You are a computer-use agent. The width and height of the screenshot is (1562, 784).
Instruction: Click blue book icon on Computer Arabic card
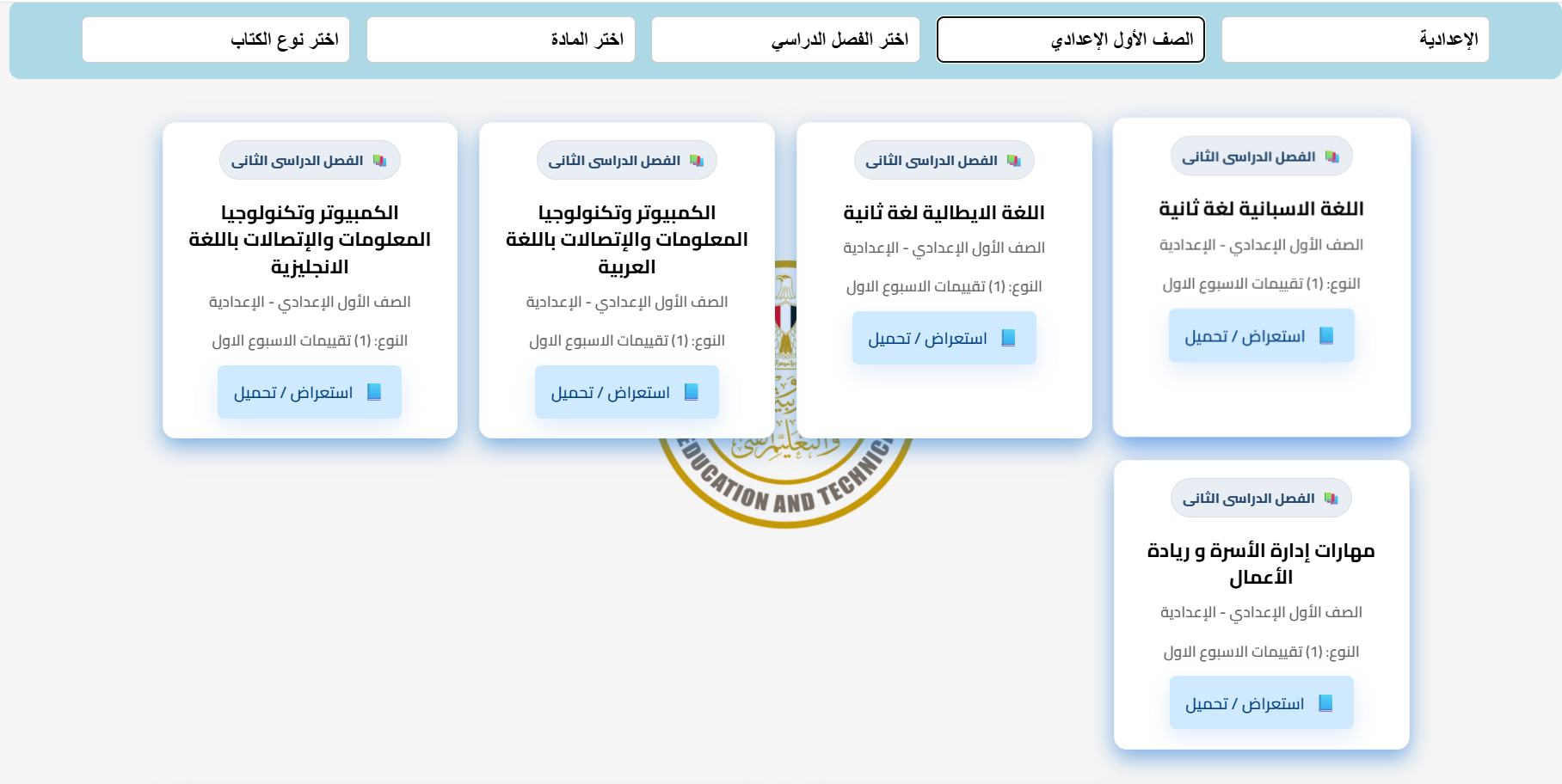[692, 393]
